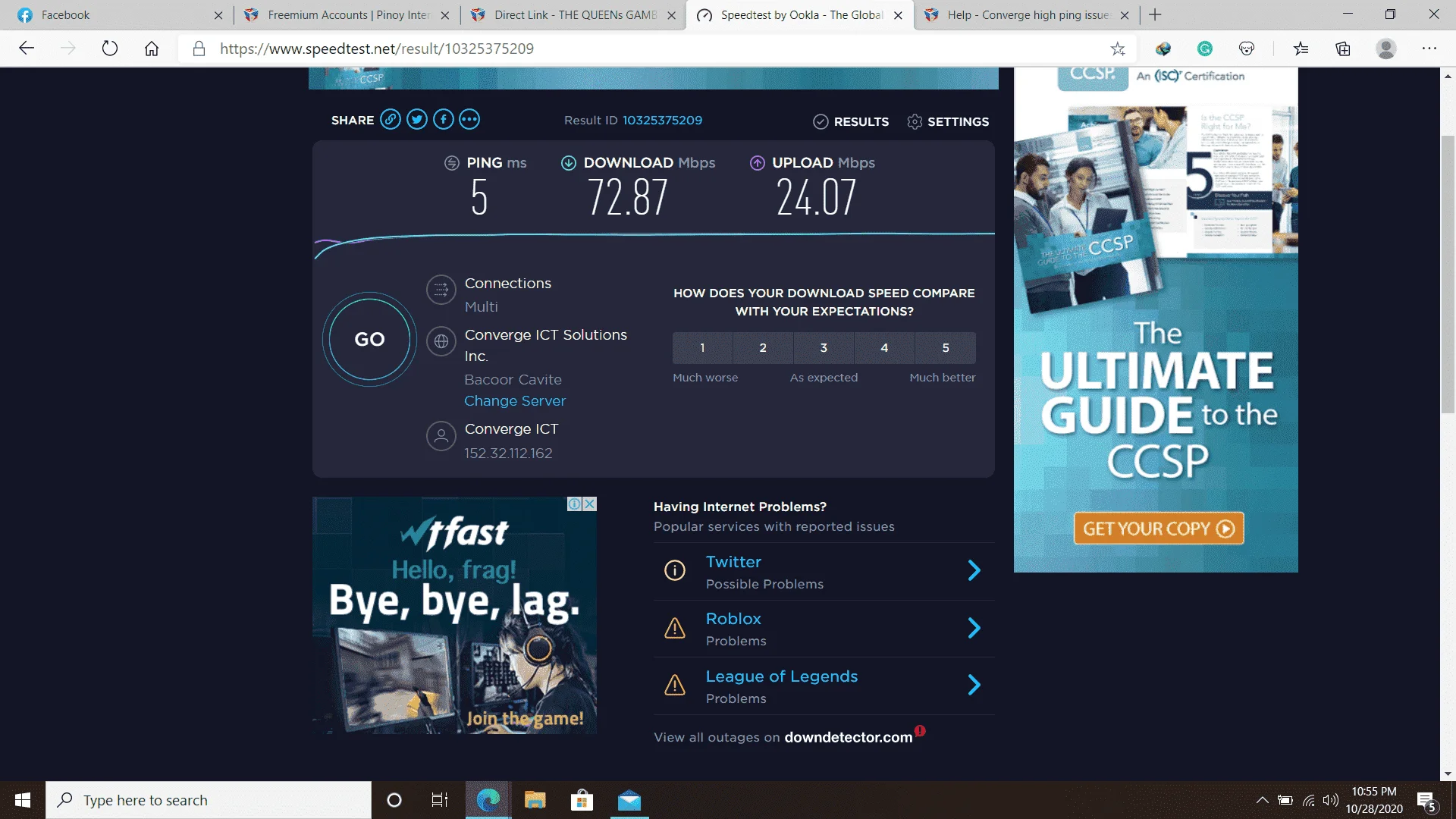Open Microsoft Store from taskbar
The width and height of the screenshot is (1456, 819).
[x=582, y=800]
